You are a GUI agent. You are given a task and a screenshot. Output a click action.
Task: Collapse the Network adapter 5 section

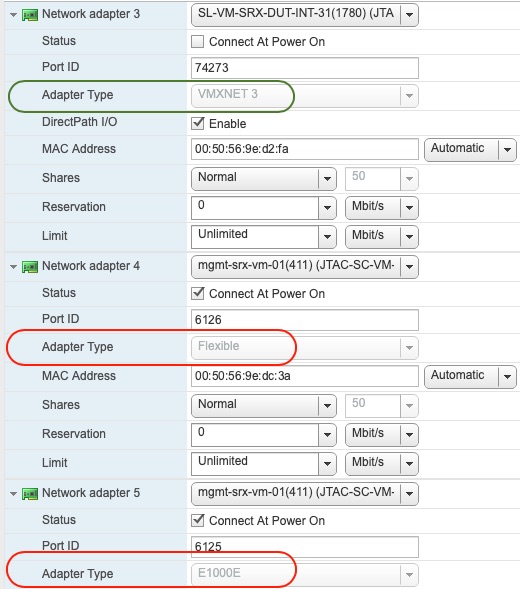pyautogui.click(x=14, y=494)
